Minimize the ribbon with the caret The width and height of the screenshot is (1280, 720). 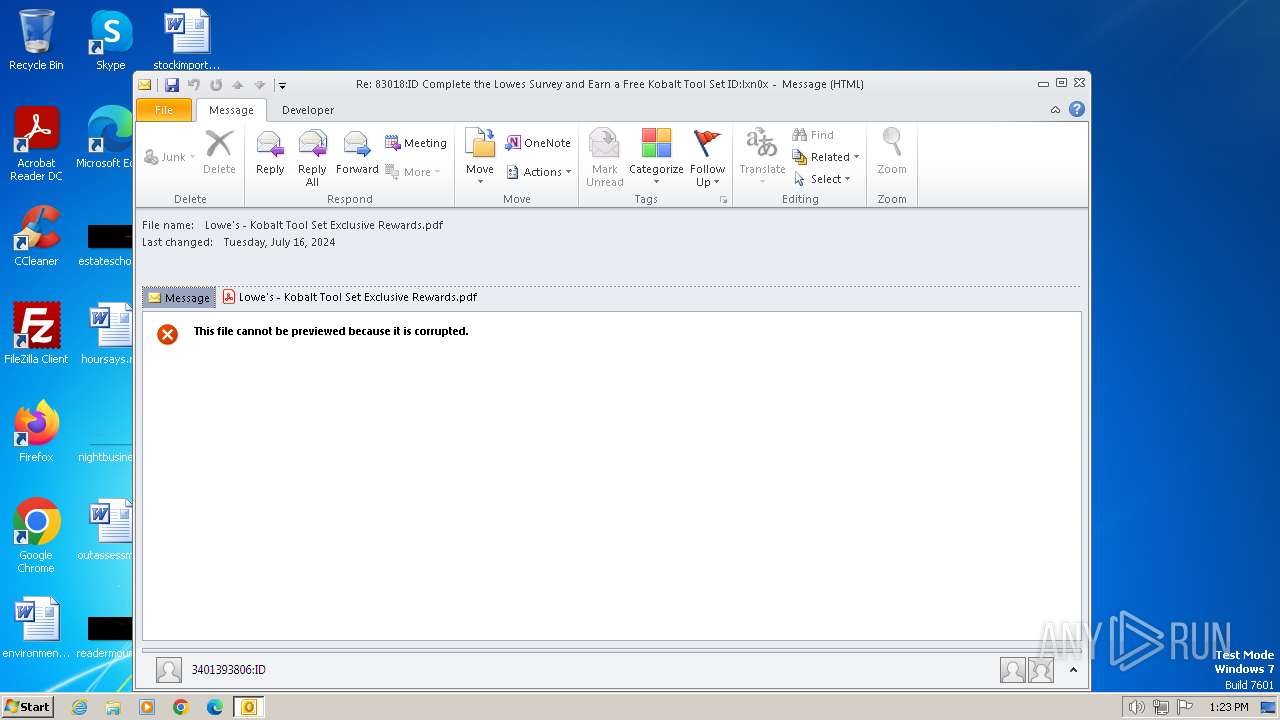[x=1056, y=110]
